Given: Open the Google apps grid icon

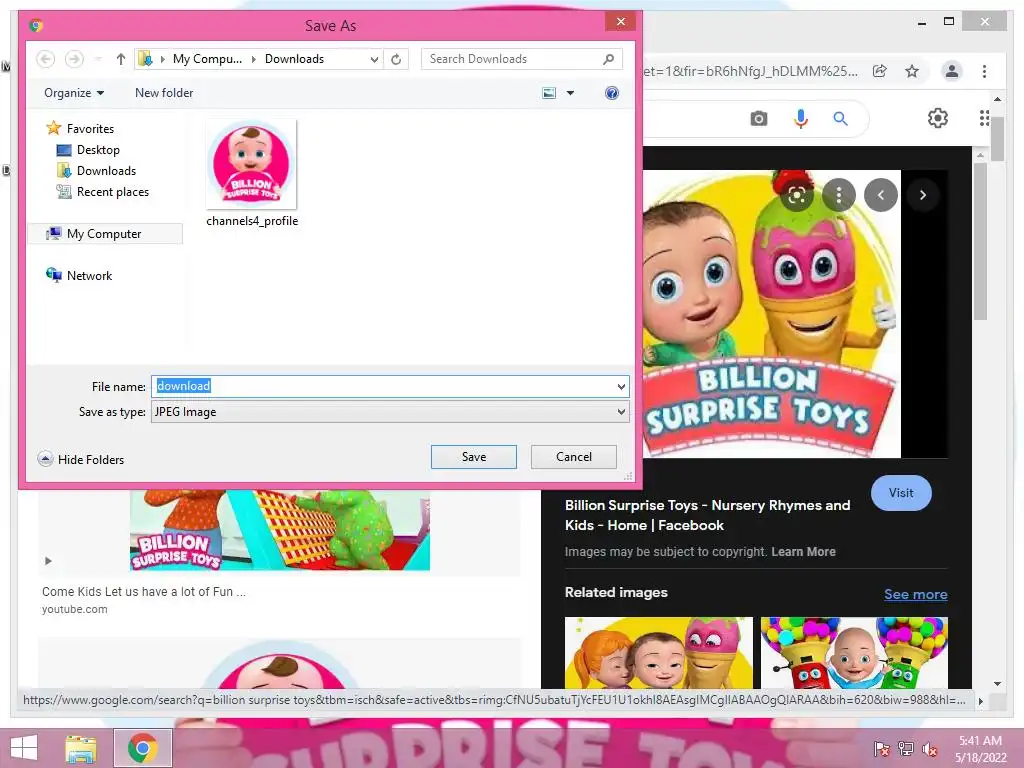Looking at the screenshot, I should click(984, 118).
